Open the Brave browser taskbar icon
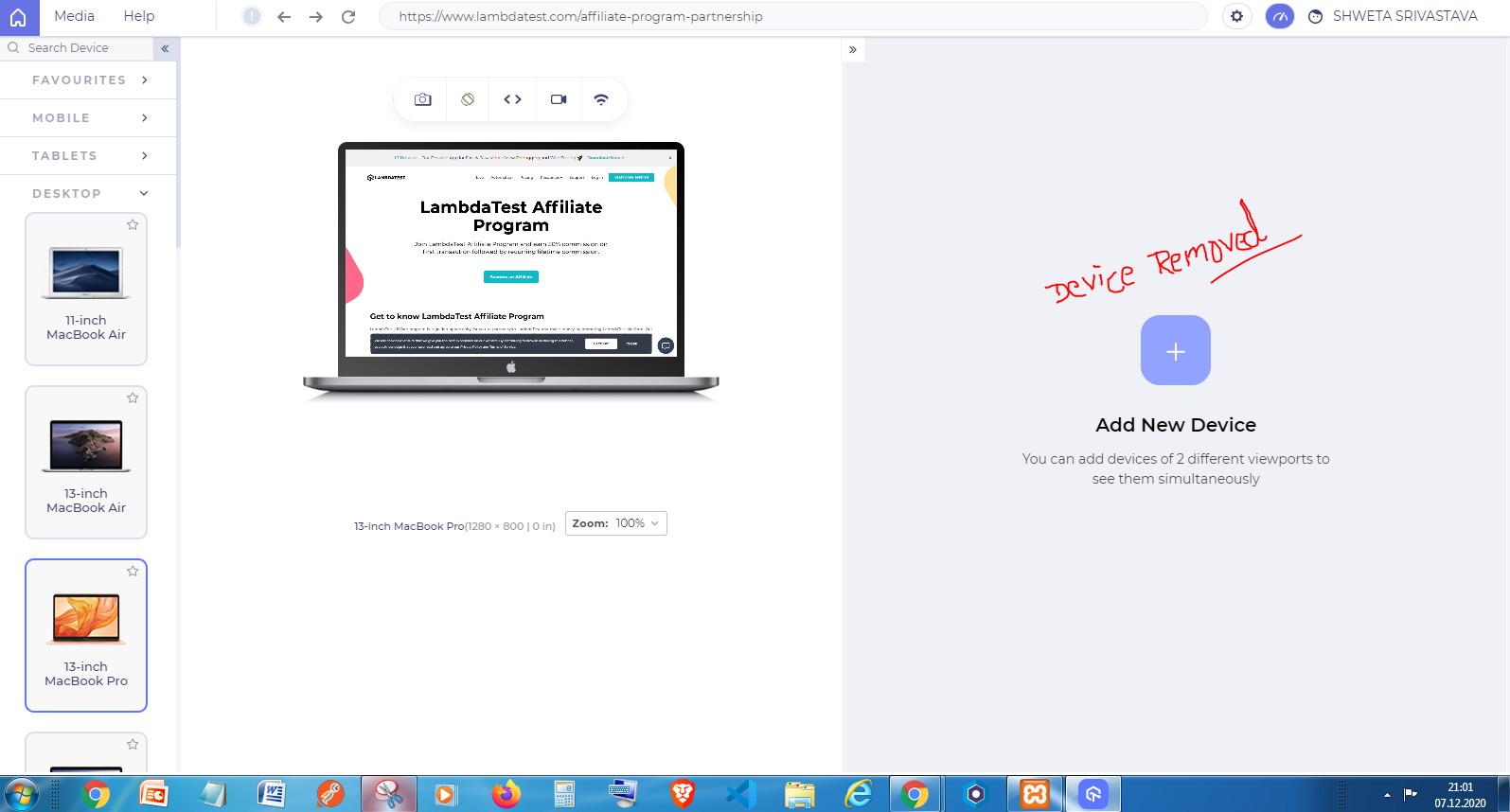 (x=682, y=794)
